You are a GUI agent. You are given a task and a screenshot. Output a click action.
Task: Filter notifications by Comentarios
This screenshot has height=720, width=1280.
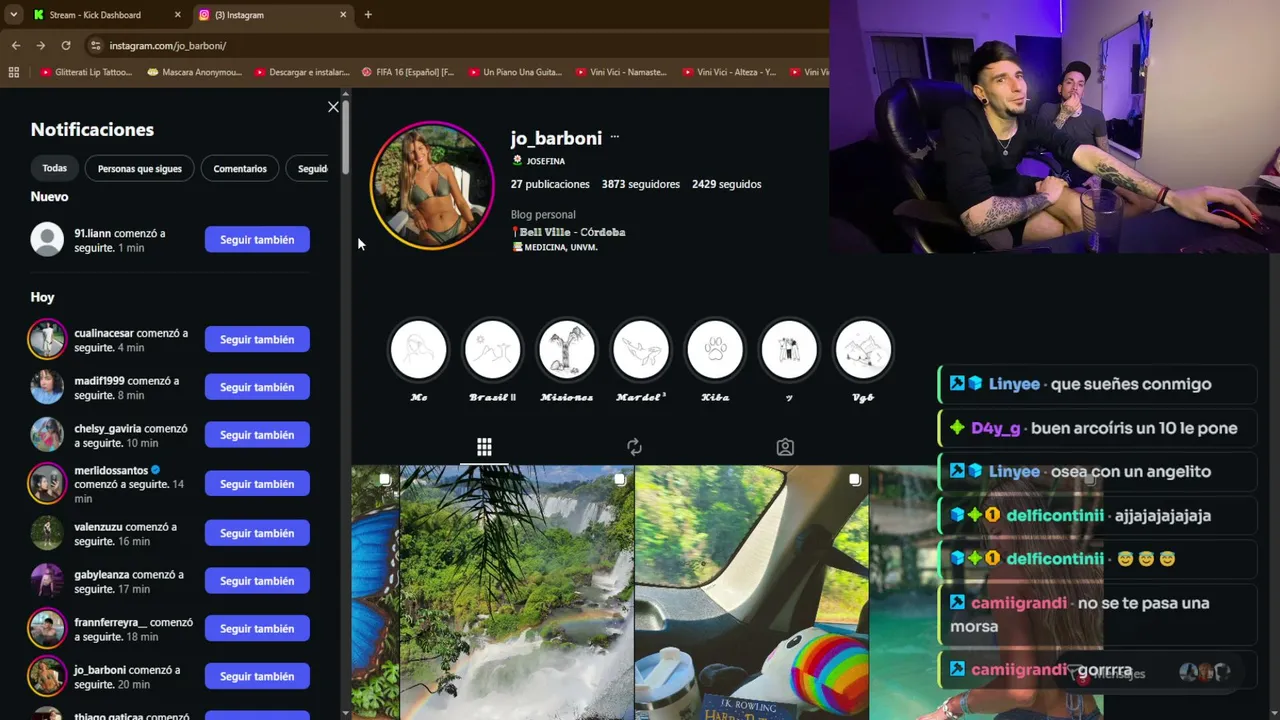point(240,168)
